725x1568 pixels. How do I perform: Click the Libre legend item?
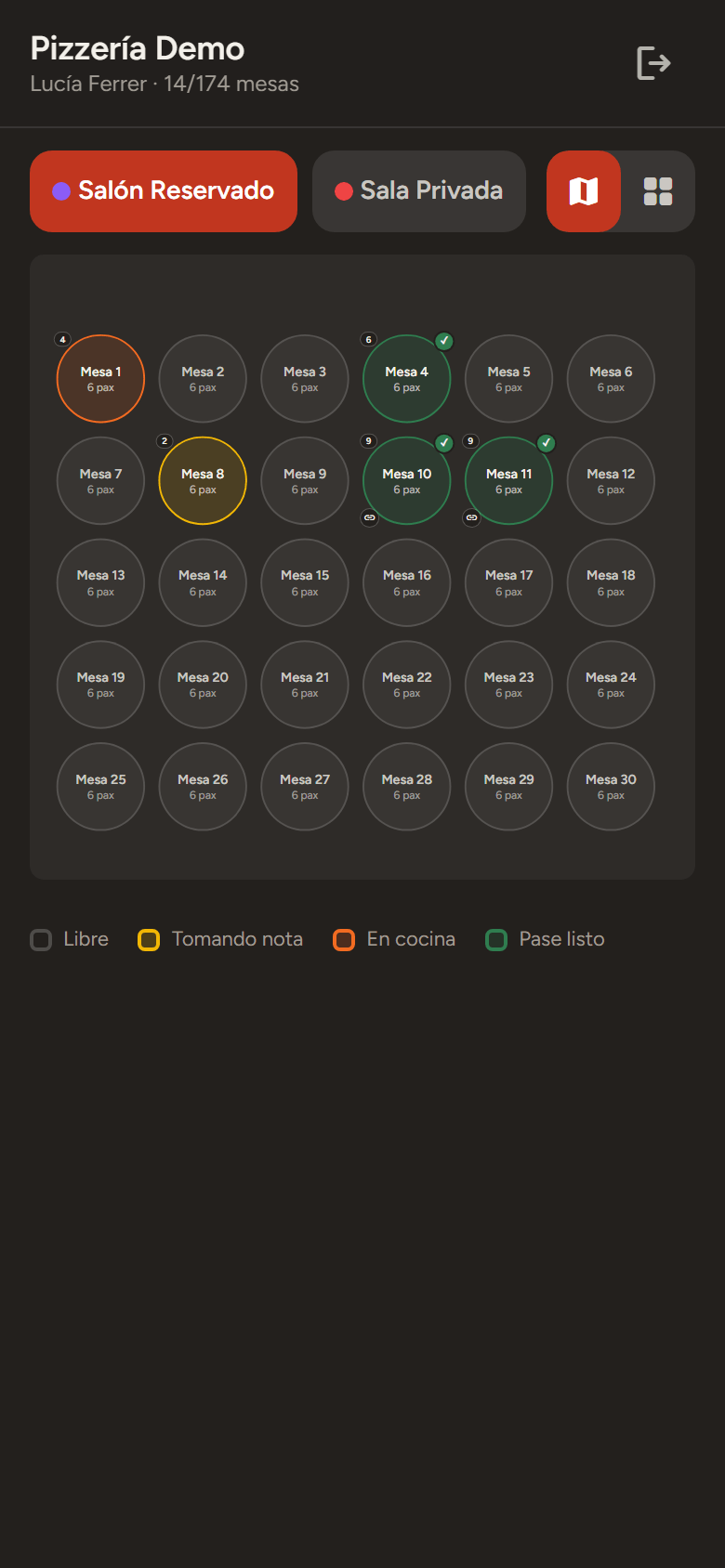coord(70,940)
